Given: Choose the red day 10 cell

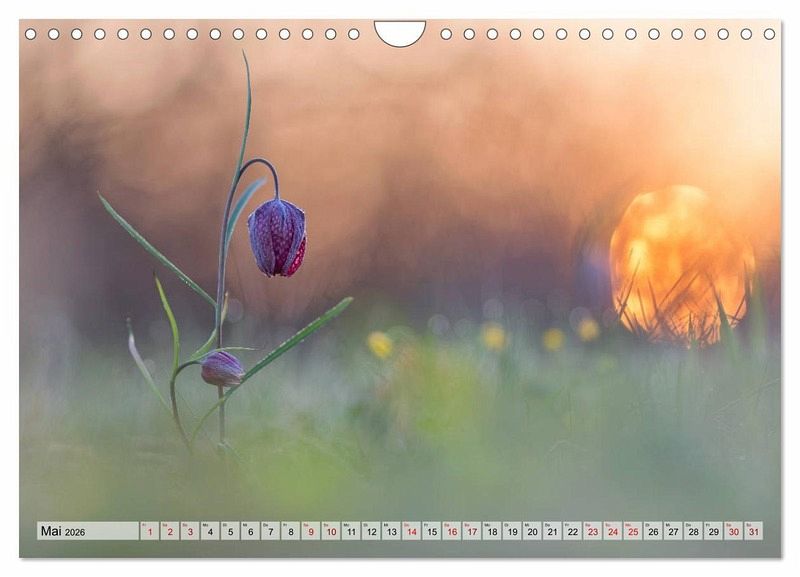Looking at the screenshot, I should pyautogui.click(x=331, y=531).
